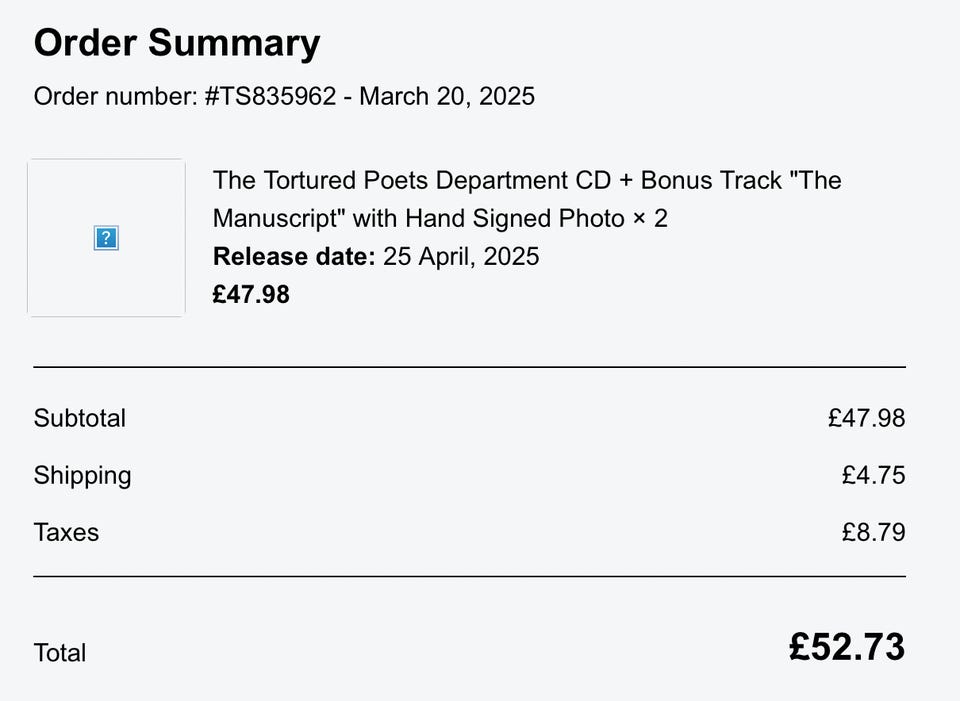Click the £4.75 shipping cost

point(873,475)
